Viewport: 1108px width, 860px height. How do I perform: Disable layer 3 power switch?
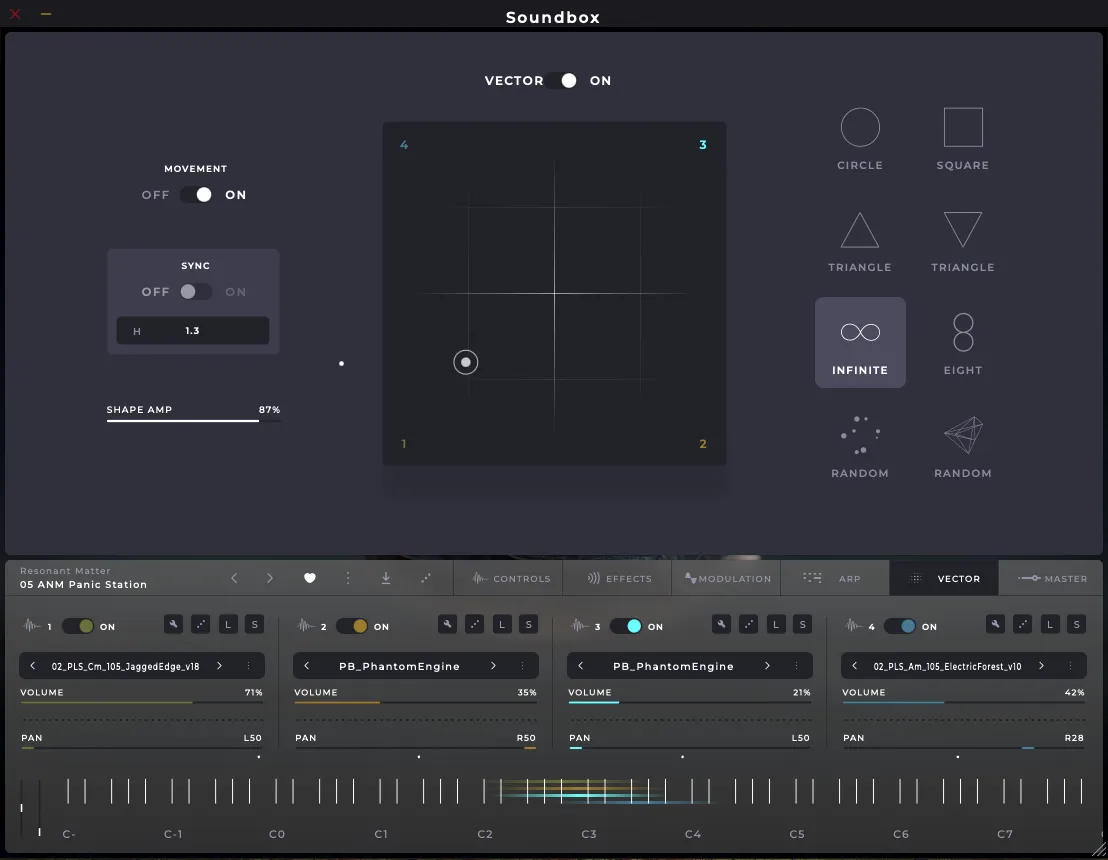(626, 626)
